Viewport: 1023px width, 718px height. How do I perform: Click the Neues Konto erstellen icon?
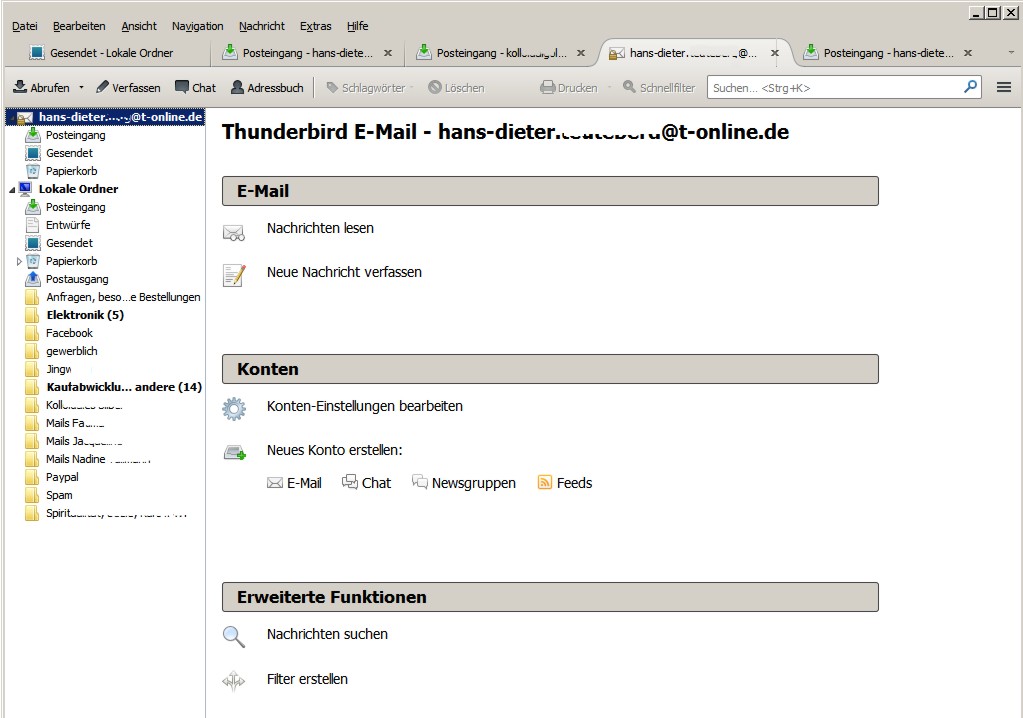coord(234,452)
